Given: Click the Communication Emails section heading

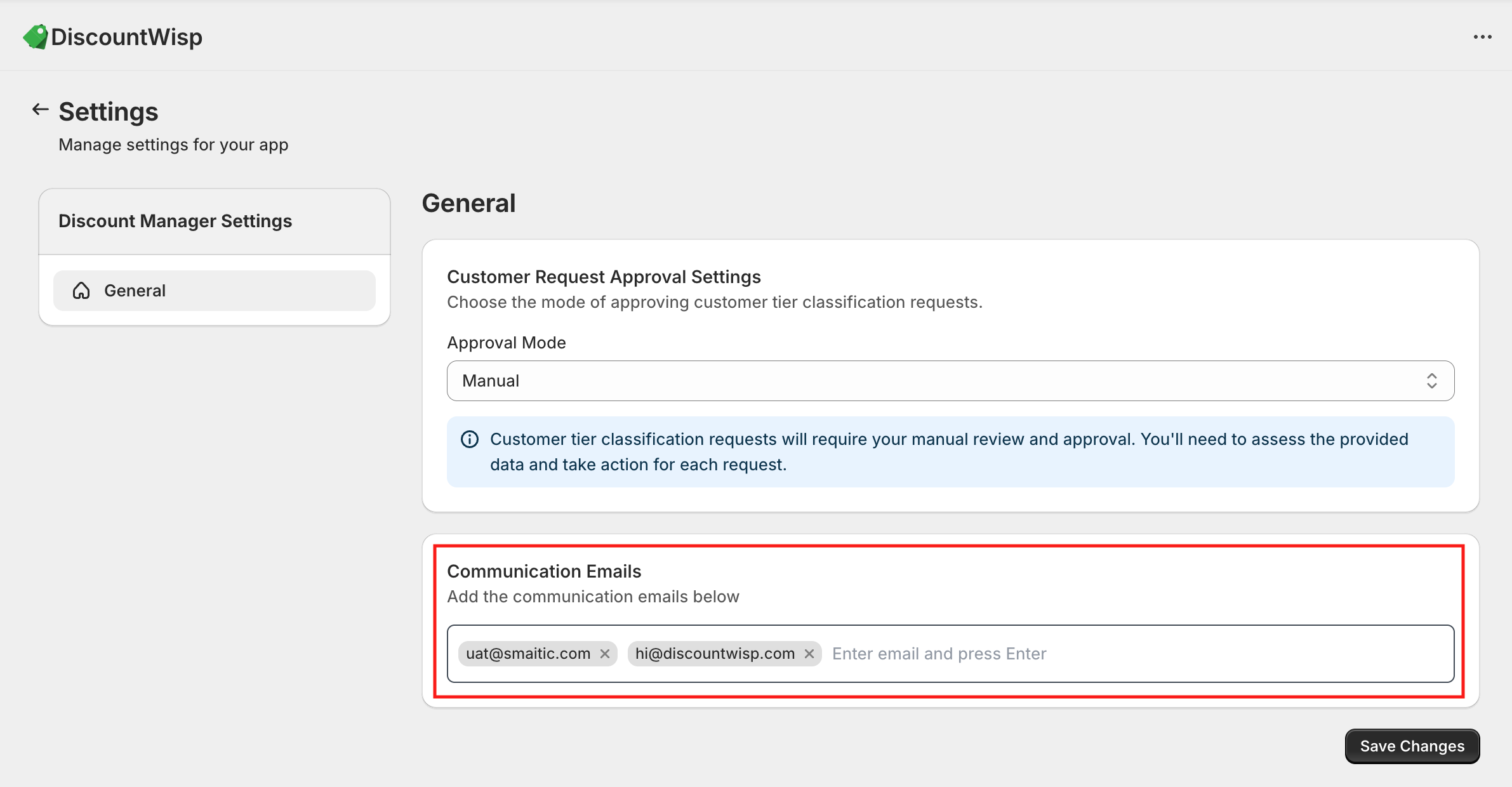Looking at the screenshot, I should (x=544, y=571).
